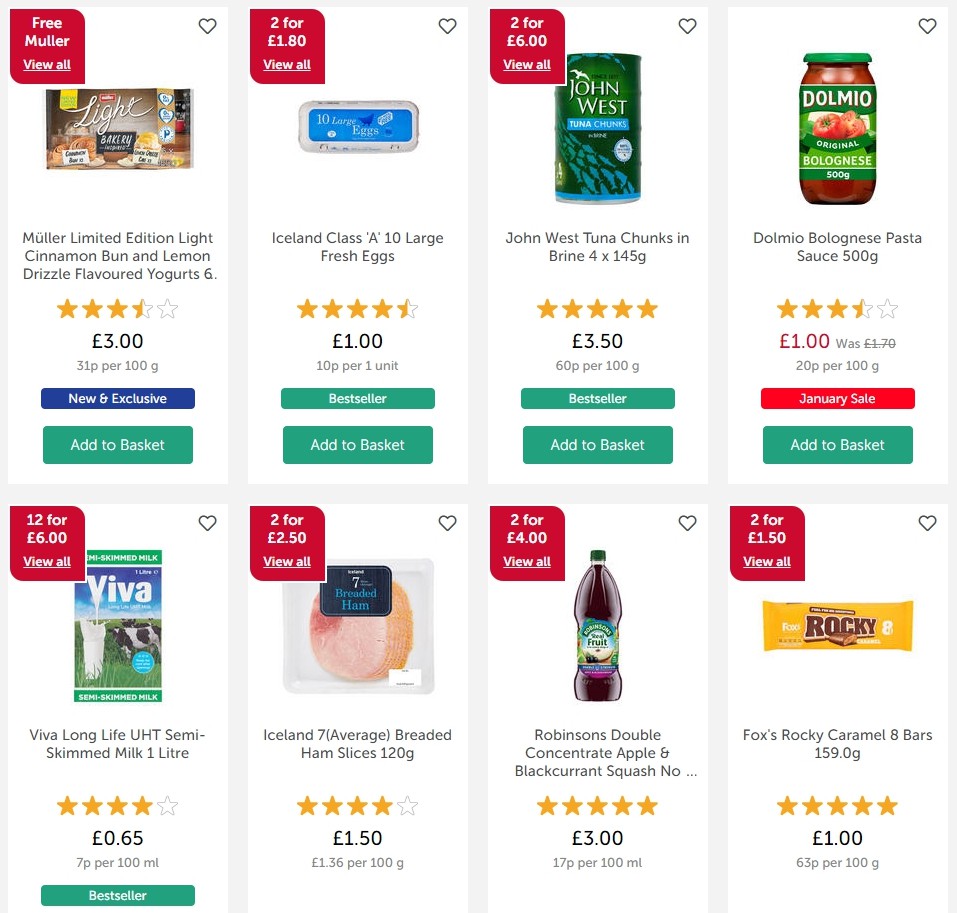Click the heart icon on Fox's Rocky Caramel Bars

coord(927,523)
